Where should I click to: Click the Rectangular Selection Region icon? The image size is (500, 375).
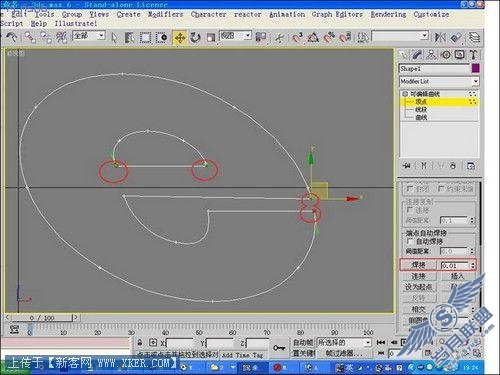coord(145,37)
